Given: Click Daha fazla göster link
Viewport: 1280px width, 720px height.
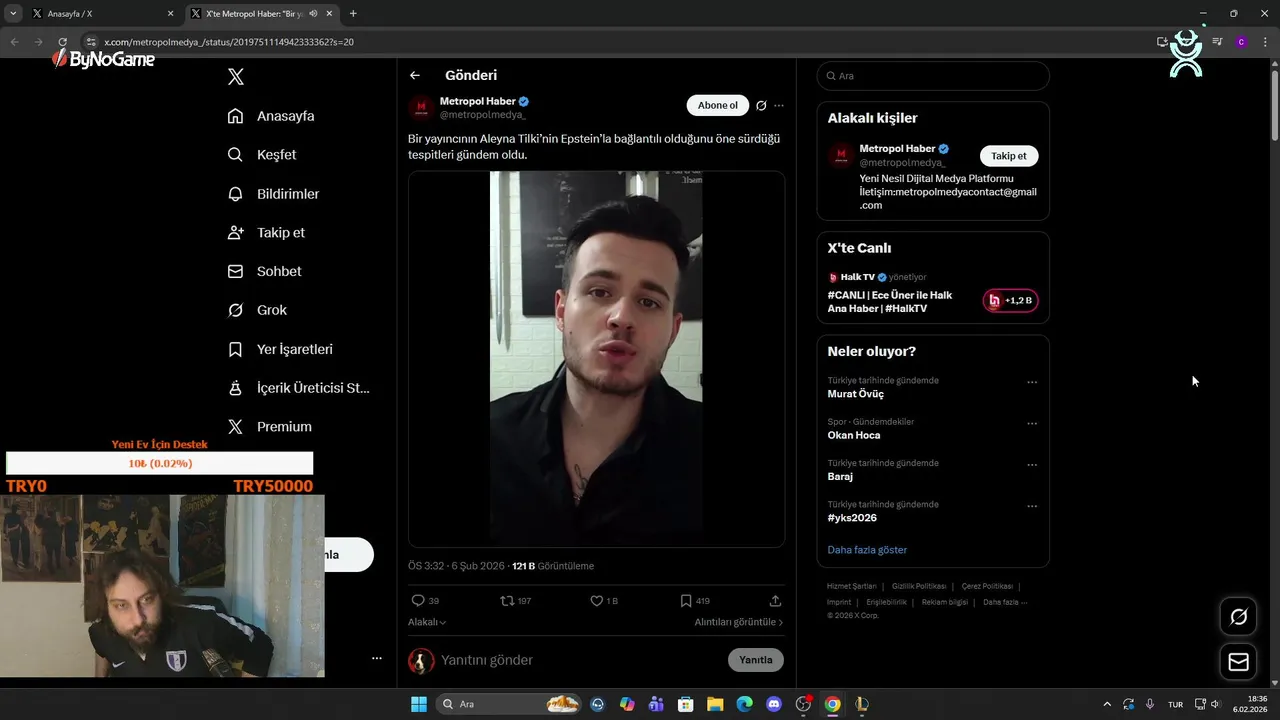Looking at the screenshot, I should pyautogui.click(x=867, y=550).
